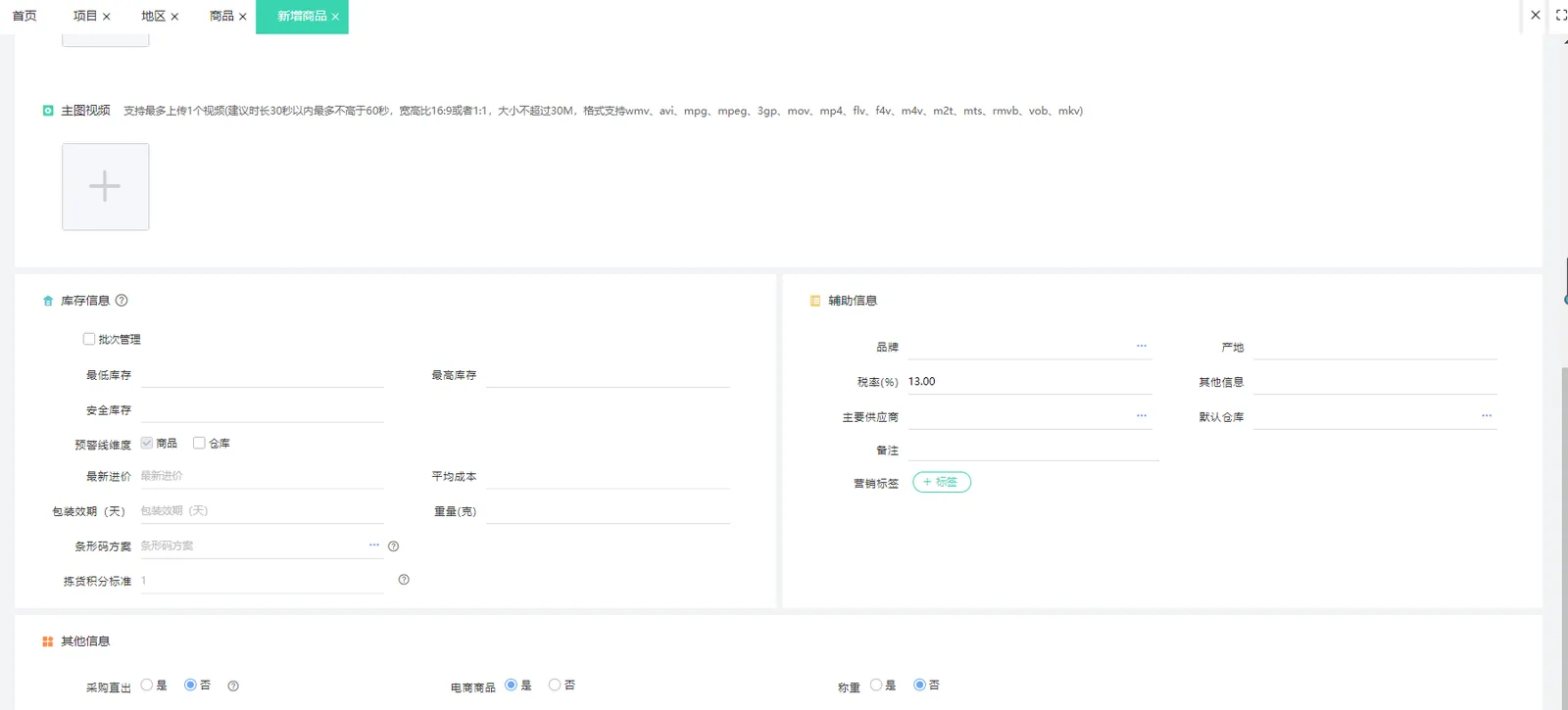This screenshot has width=1568, height=710.
Task: Click the 备注 input field
Action: pos(1034,450)
